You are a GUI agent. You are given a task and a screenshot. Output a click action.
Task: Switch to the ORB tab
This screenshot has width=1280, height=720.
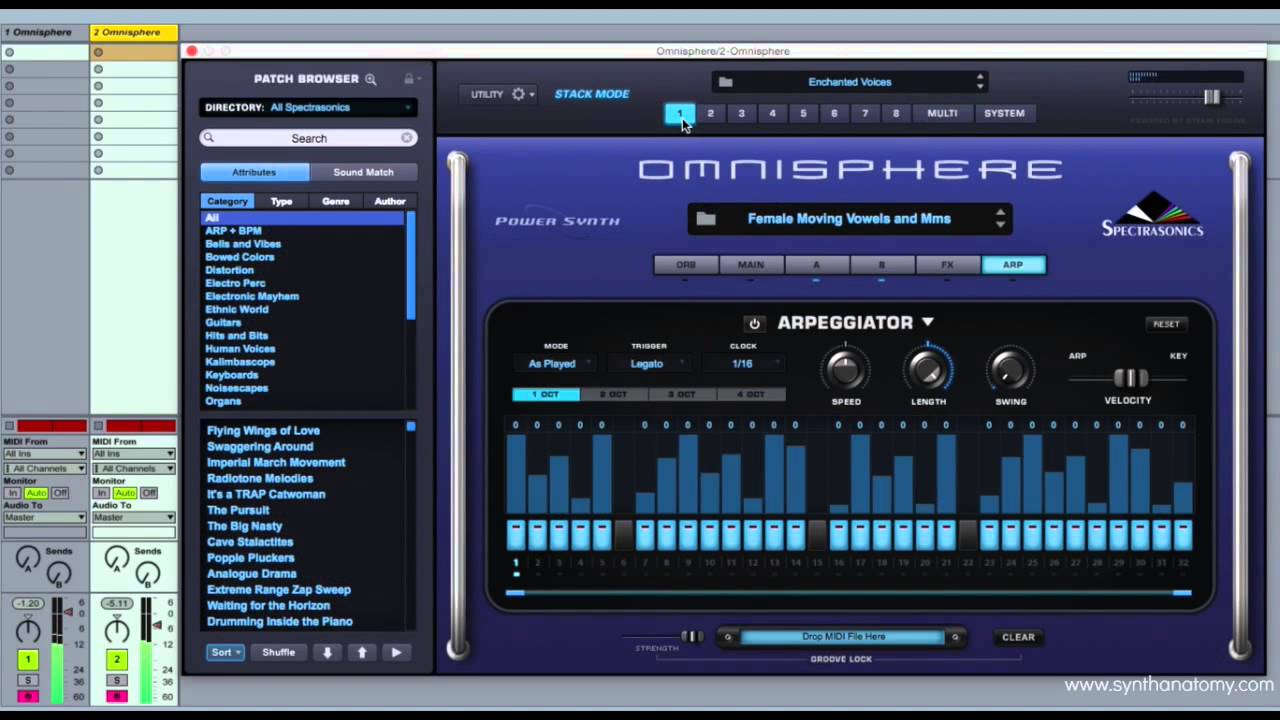point(686,265)
